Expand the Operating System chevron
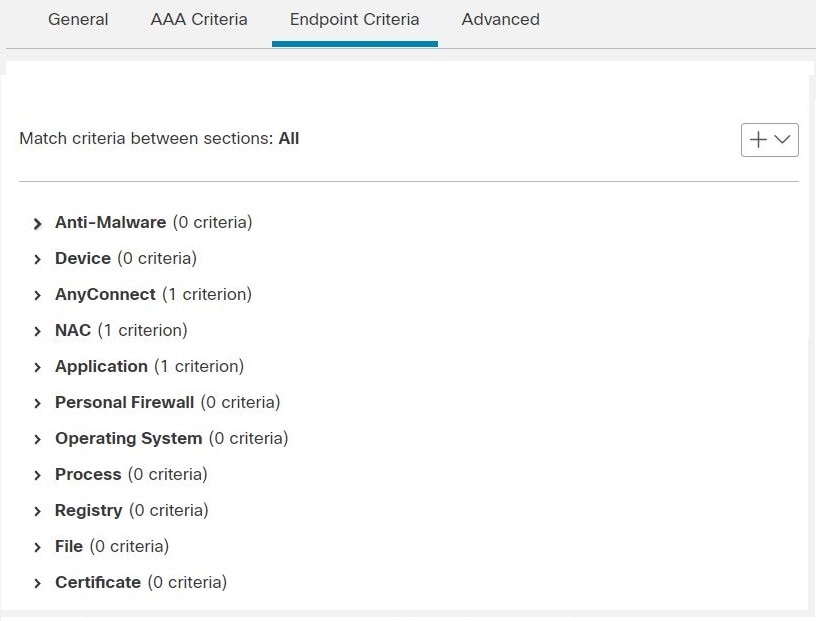Image resolution: width=816 pixels, height=621 pixels. coord(37,439)
